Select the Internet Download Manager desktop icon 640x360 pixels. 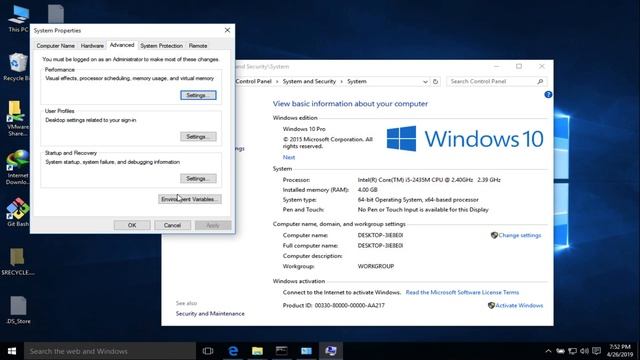(17, 167)
